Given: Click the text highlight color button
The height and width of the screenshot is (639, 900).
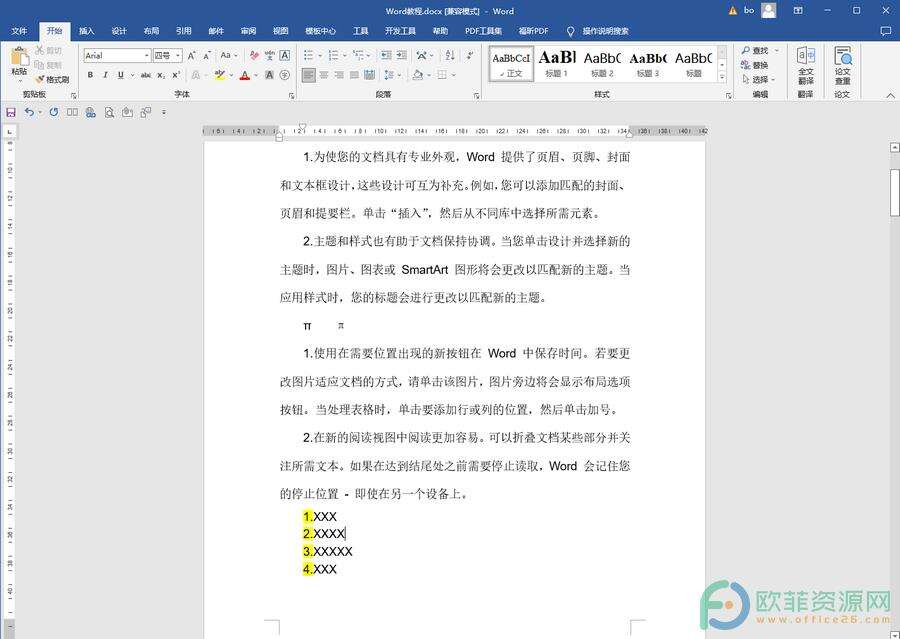Looking at the screenshot, I should coord(219,75).
